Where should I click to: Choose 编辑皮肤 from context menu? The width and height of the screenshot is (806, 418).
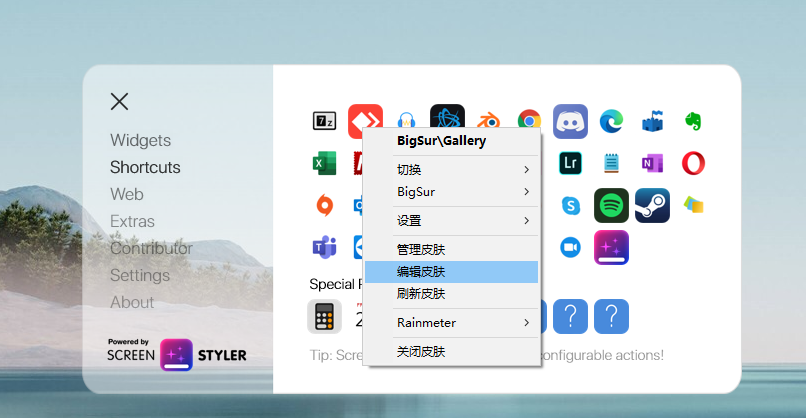(452, 272)
